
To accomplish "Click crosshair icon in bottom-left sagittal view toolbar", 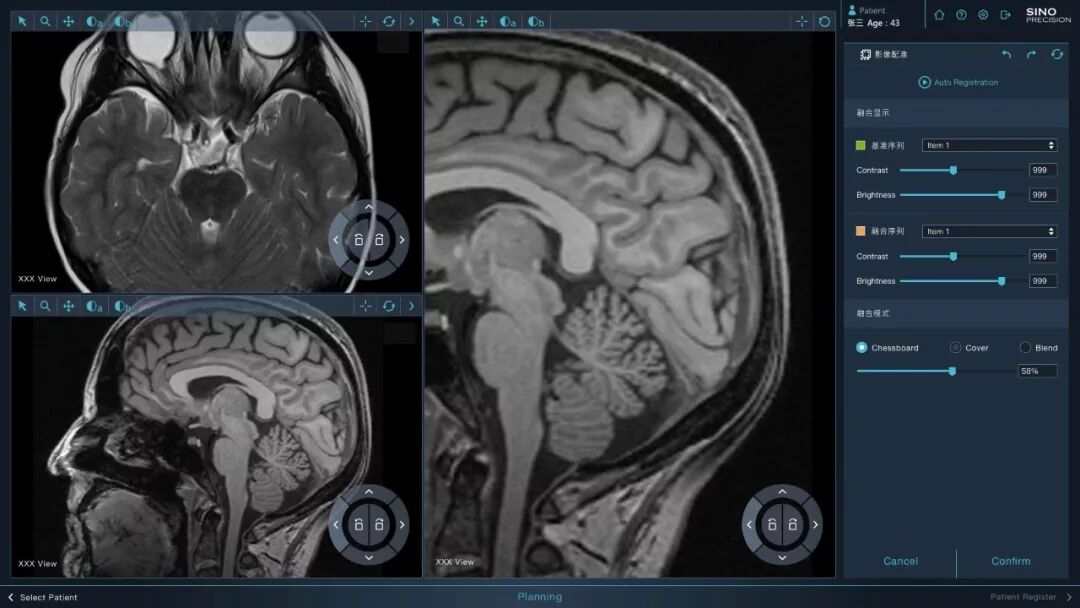I will click(365, 306).
